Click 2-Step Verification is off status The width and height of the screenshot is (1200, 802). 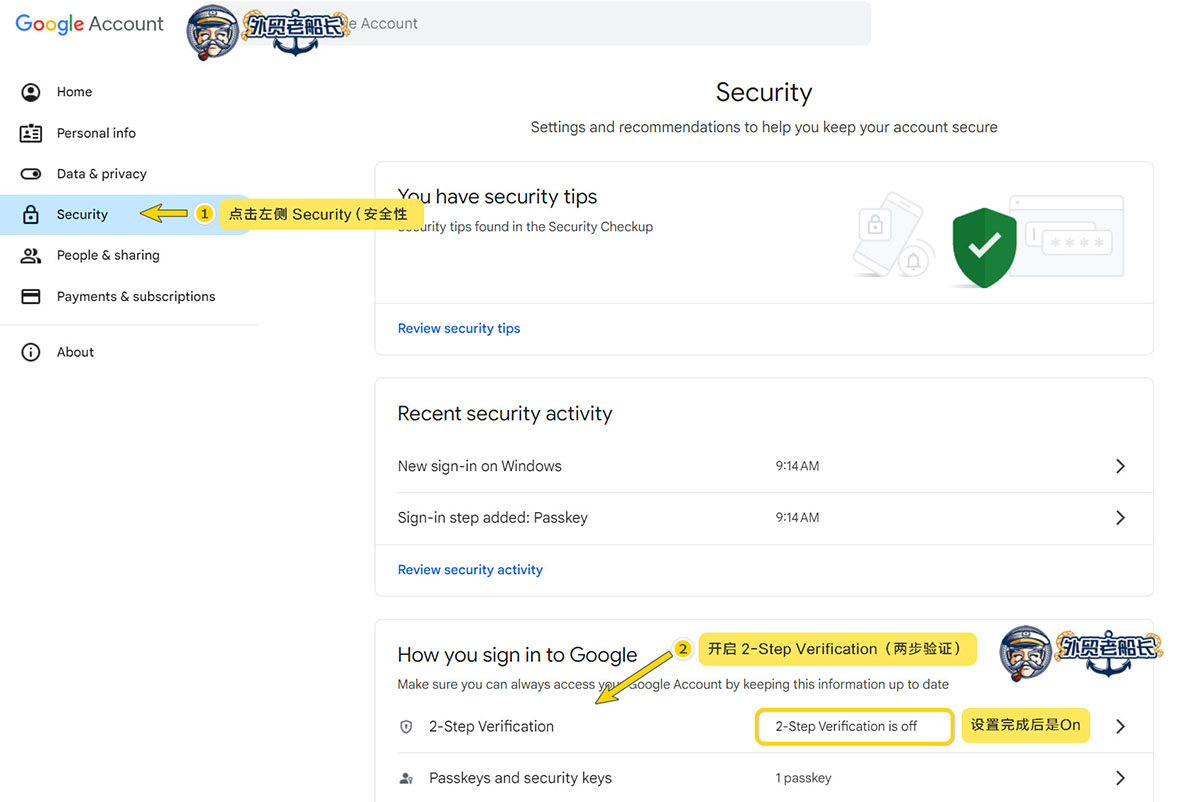tap(846, 727)
